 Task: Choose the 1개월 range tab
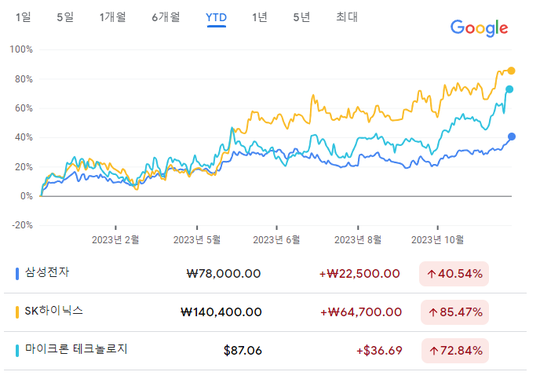(113, 17)
